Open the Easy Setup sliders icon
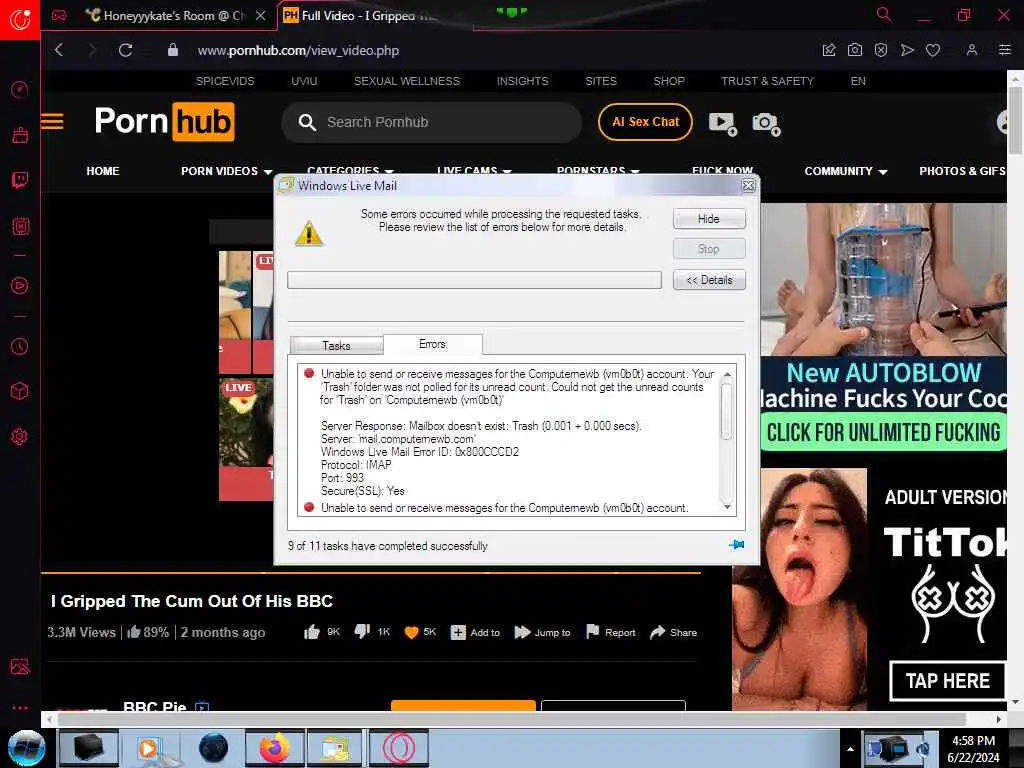Image resolution: width=1024 pixels, height=768 pixels. coord(1004,50)
